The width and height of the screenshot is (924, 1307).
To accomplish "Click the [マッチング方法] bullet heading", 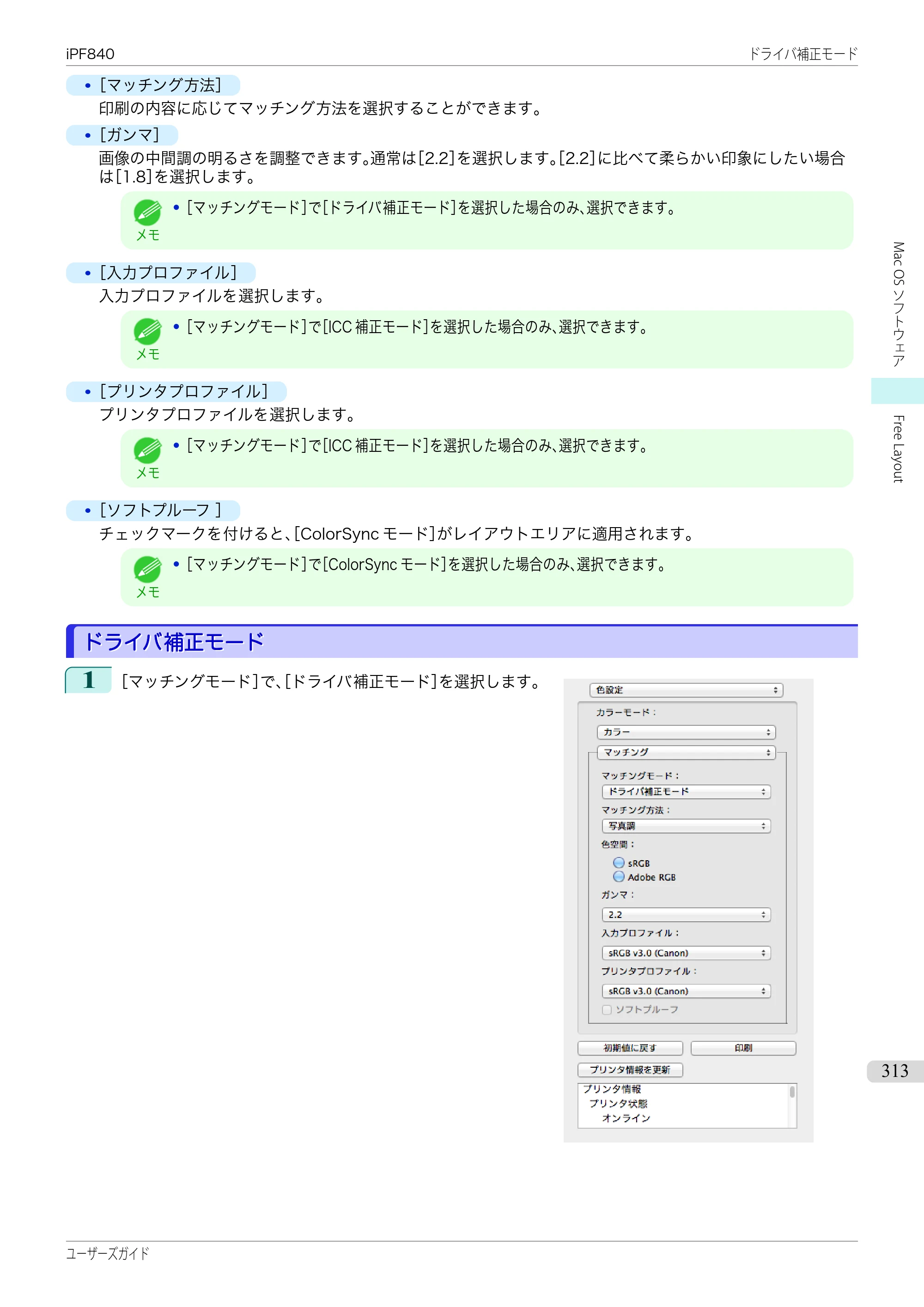I will (153, 85).
